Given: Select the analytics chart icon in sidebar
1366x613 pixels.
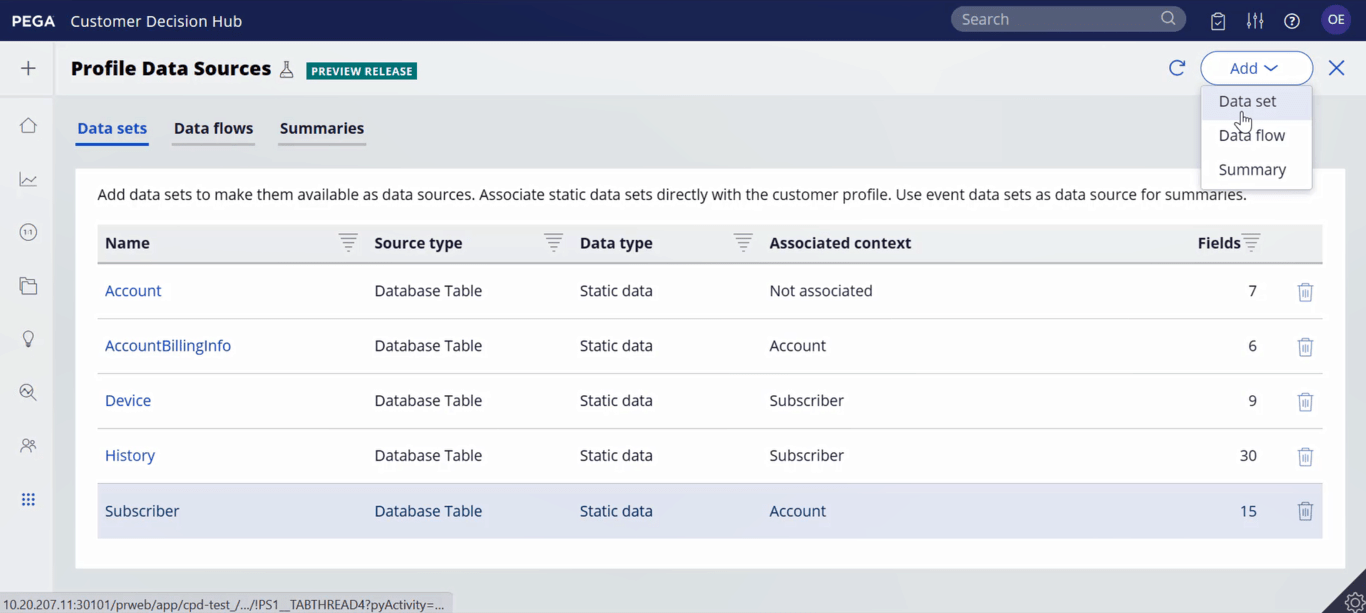Looking at the screenshot, I should coord(27,179).
